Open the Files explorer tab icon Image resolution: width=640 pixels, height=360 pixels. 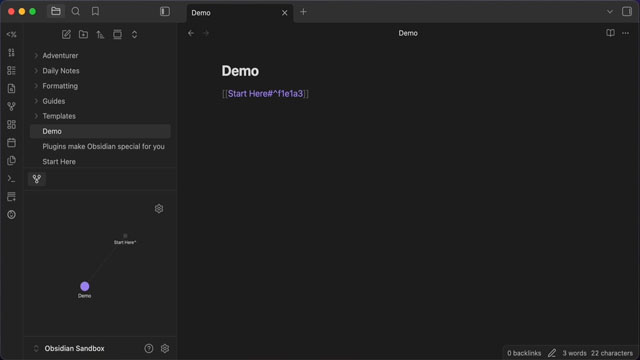56,11
